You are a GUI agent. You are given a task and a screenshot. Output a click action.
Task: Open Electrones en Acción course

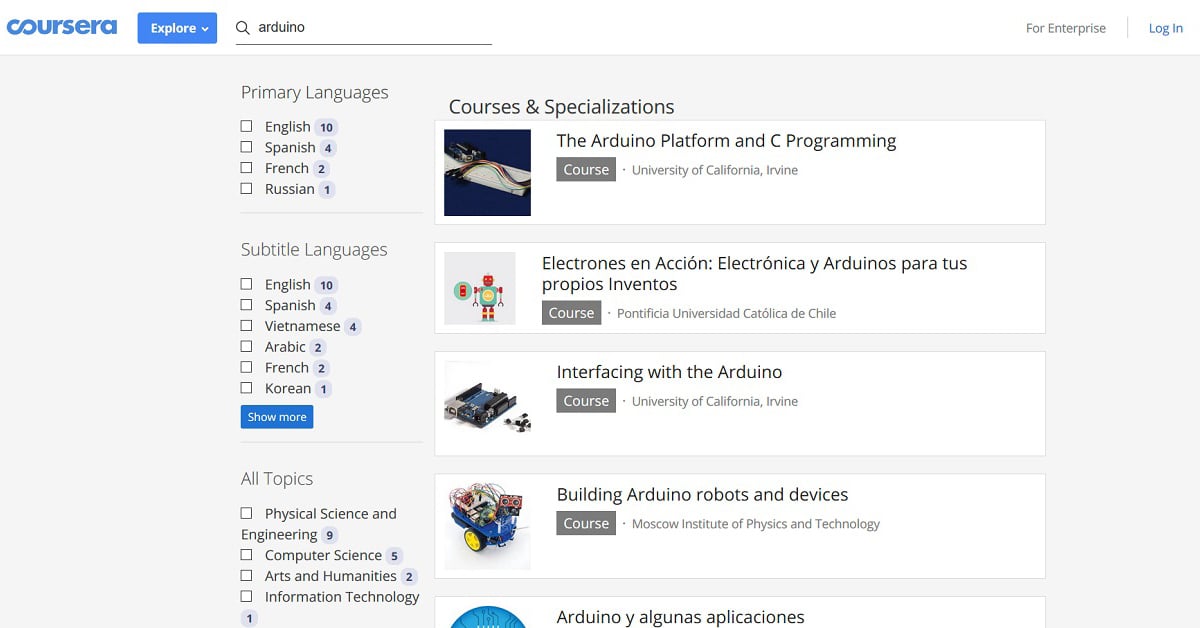[755, 274]
